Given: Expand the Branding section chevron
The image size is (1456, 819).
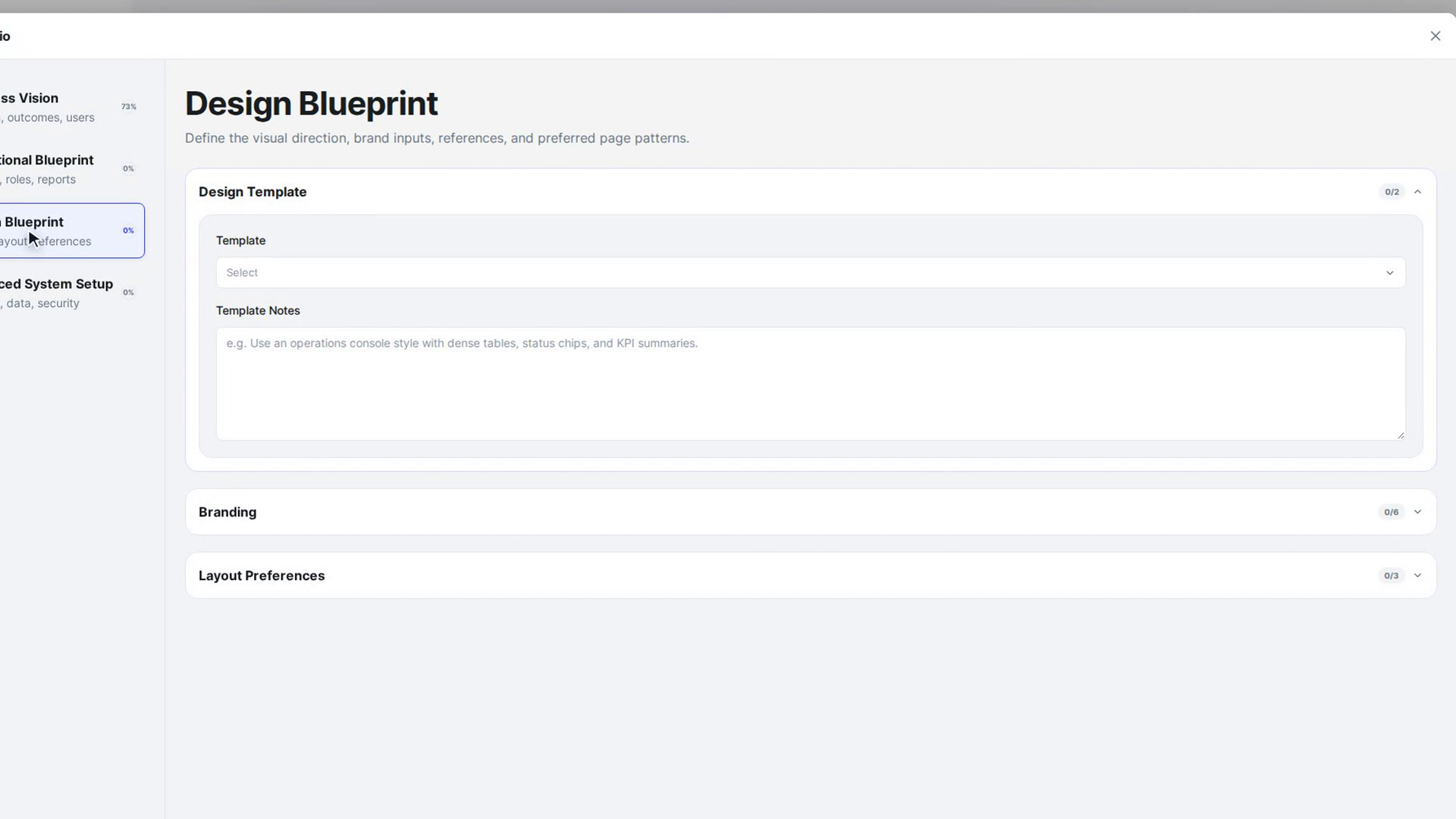Looking at the screenshot, I should tap(1417, 512).
